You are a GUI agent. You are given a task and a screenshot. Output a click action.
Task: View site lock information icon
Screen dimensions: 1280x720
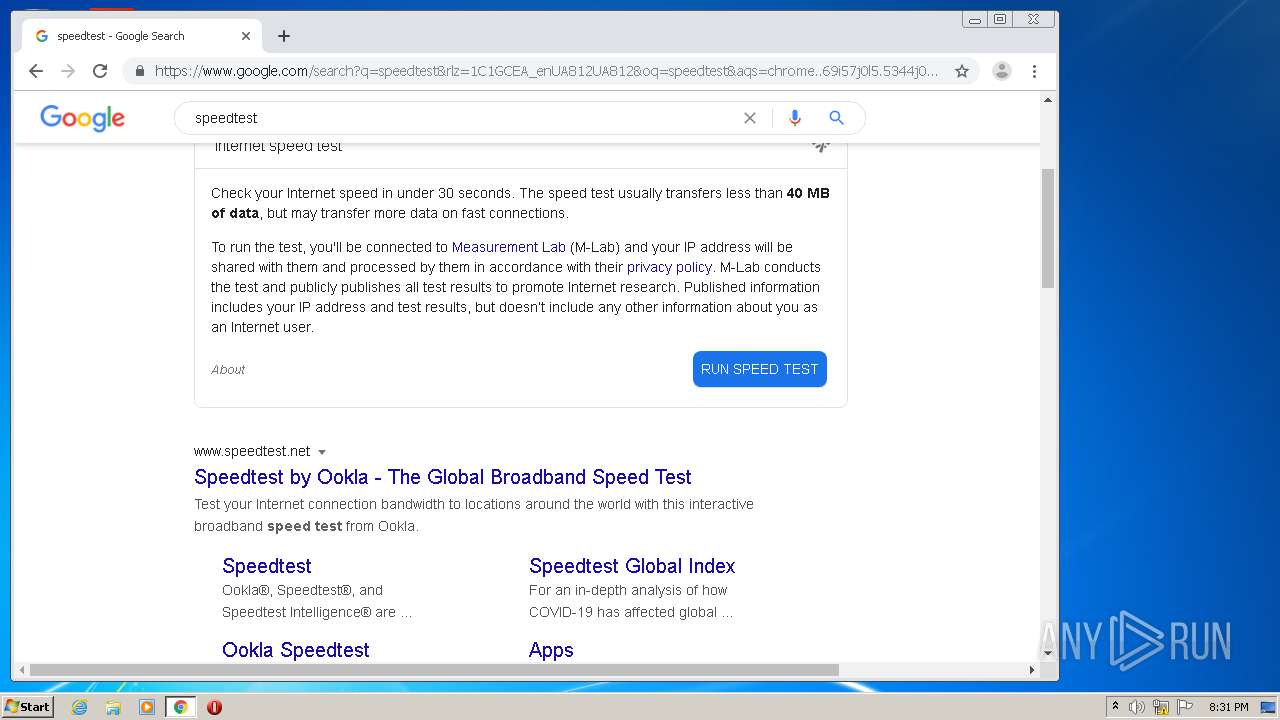click(x=139, y=71)
